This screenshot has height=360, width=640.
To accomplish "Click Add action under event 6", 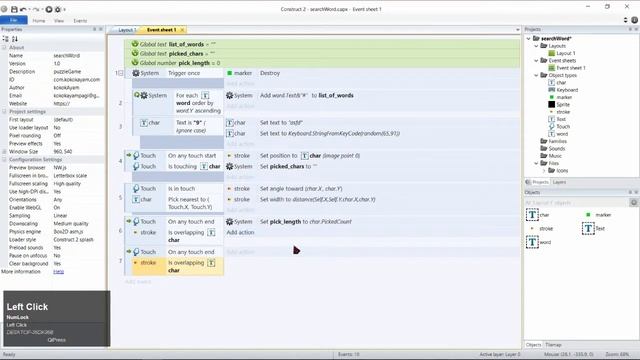I will click(240, 232).
